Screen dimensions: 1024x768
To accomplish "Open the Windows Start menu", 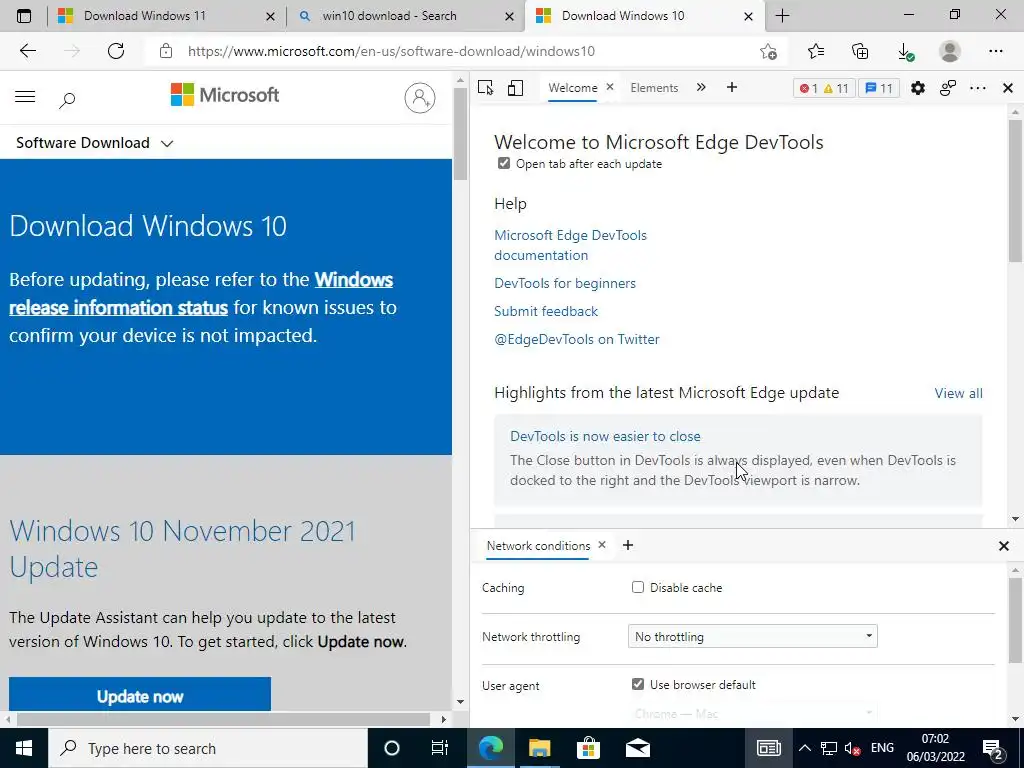I will (24, 748).
